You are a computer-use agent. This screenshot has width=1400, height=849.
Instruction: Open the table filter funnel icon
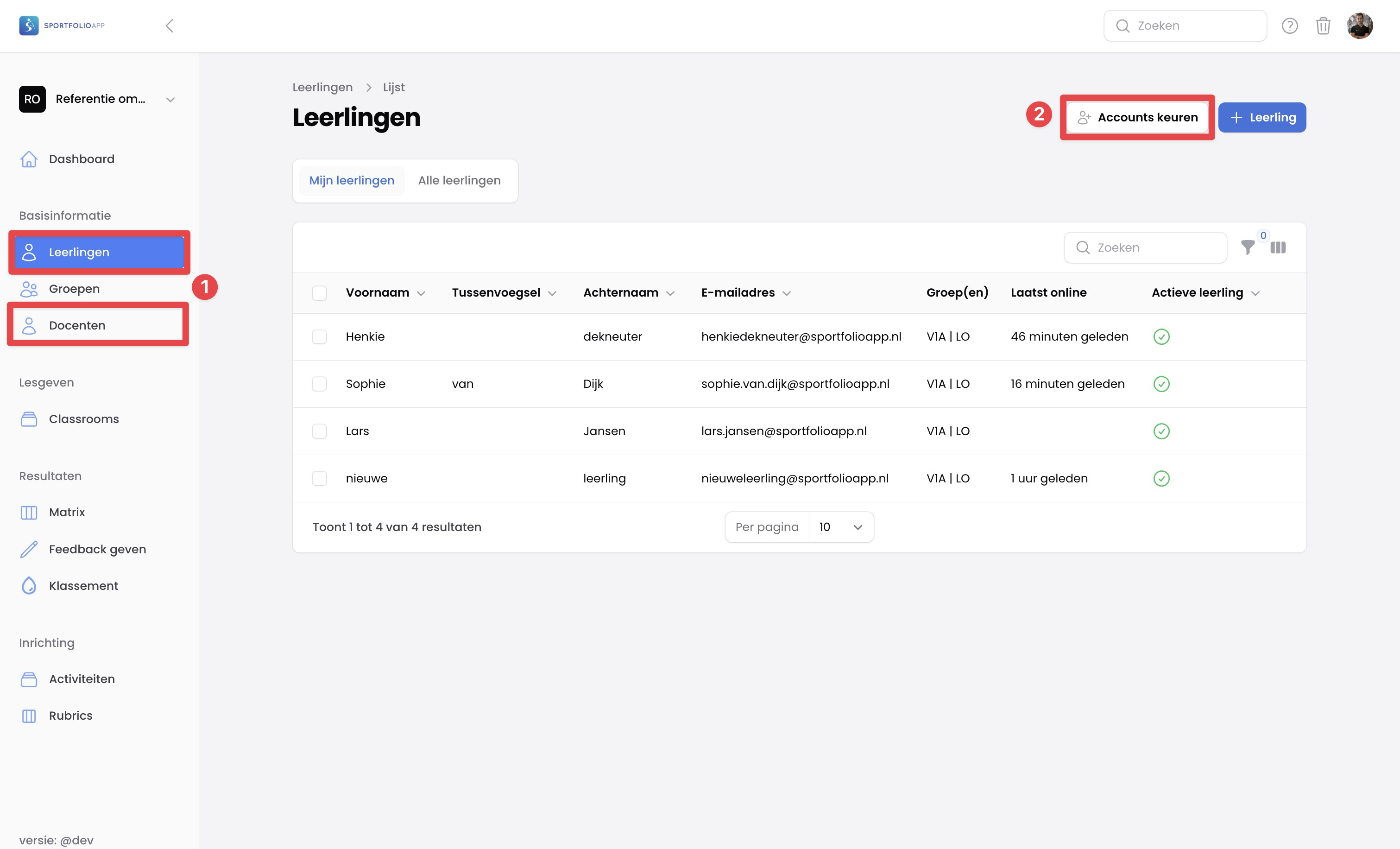[1247, 247]
